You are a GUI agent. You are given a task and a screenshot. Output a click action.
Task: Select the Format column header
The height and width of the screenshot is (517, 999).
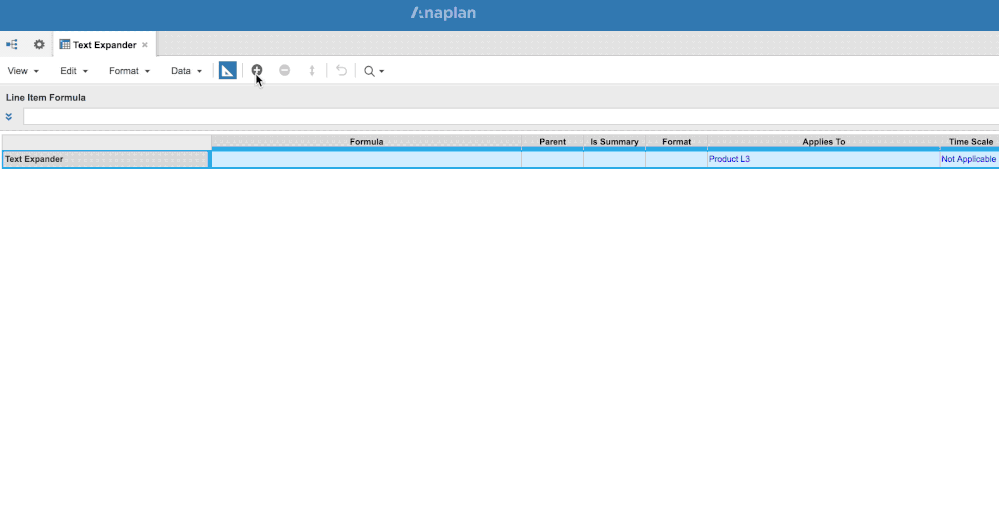pos(677,142)
